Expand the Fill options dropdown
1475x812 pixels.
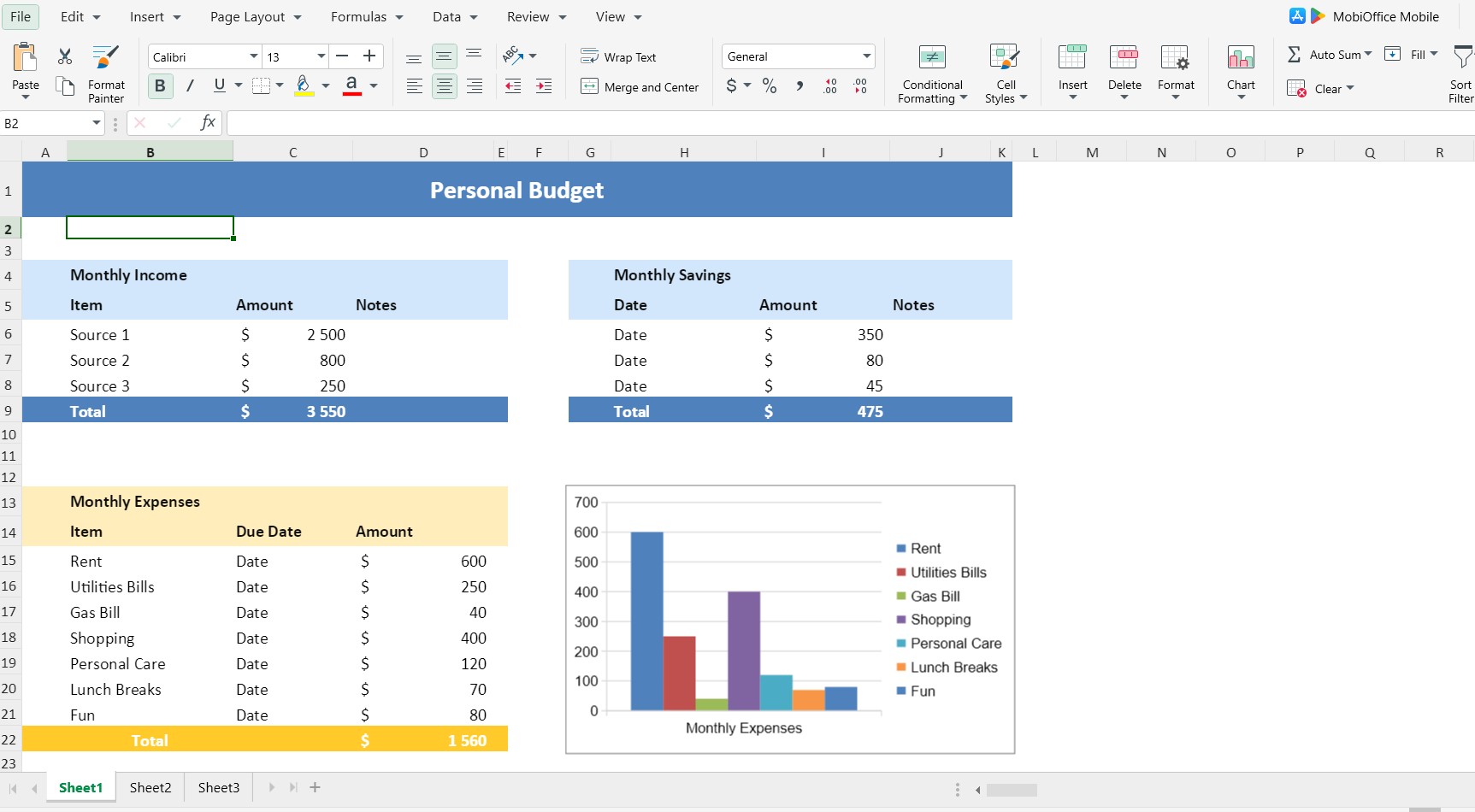pyautogui.click(x=1436, y=54)
